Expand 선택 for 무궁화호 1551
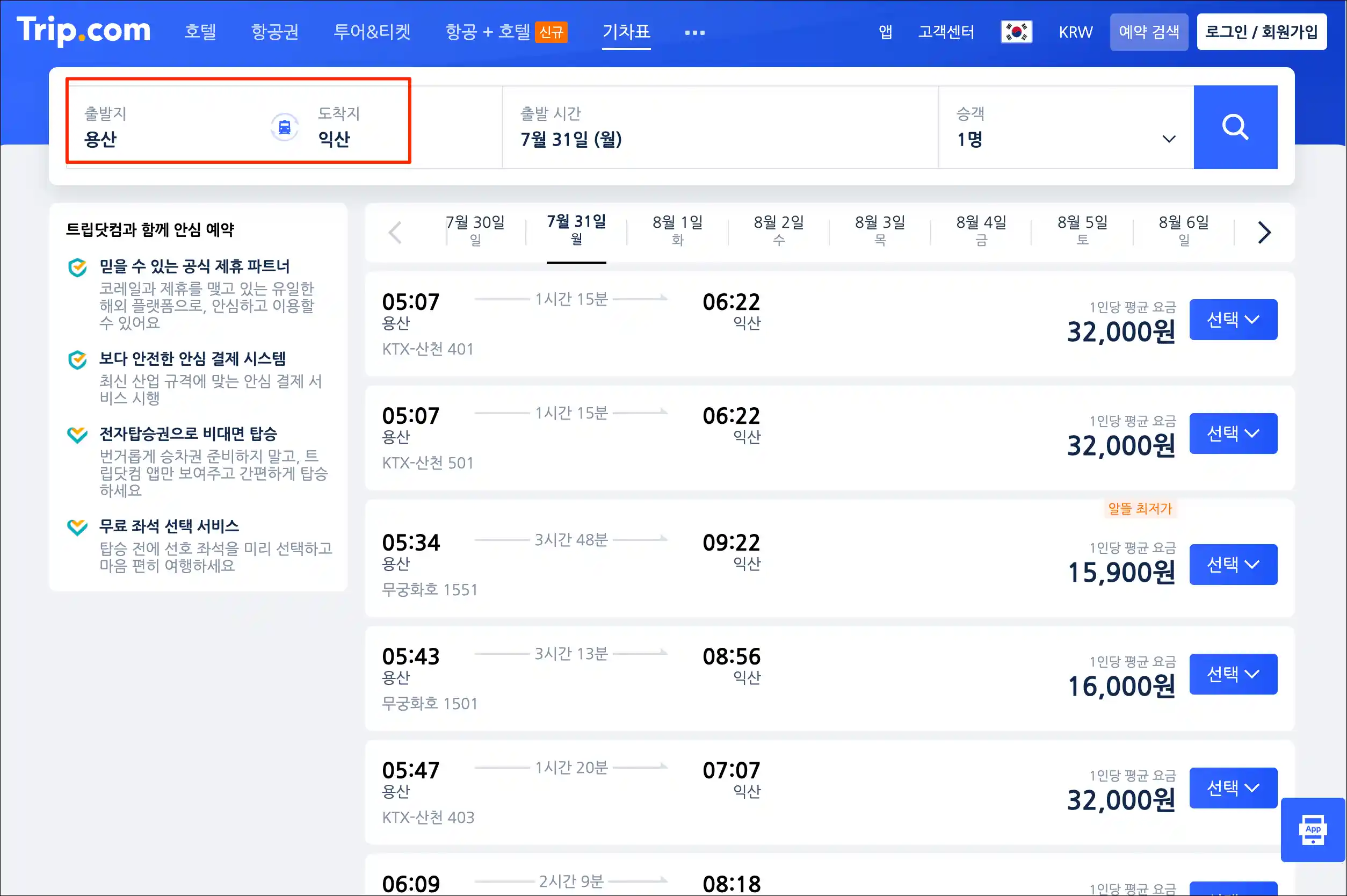Screen dimensions: 1347x896 click(x=1233, y=565)
